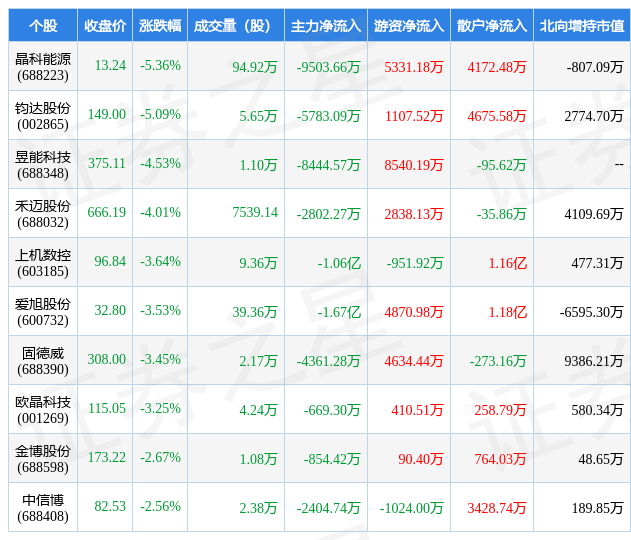Click the 游资净流入 column header
The width and height of the screenshot is (631, 540).
click(409, 26)
